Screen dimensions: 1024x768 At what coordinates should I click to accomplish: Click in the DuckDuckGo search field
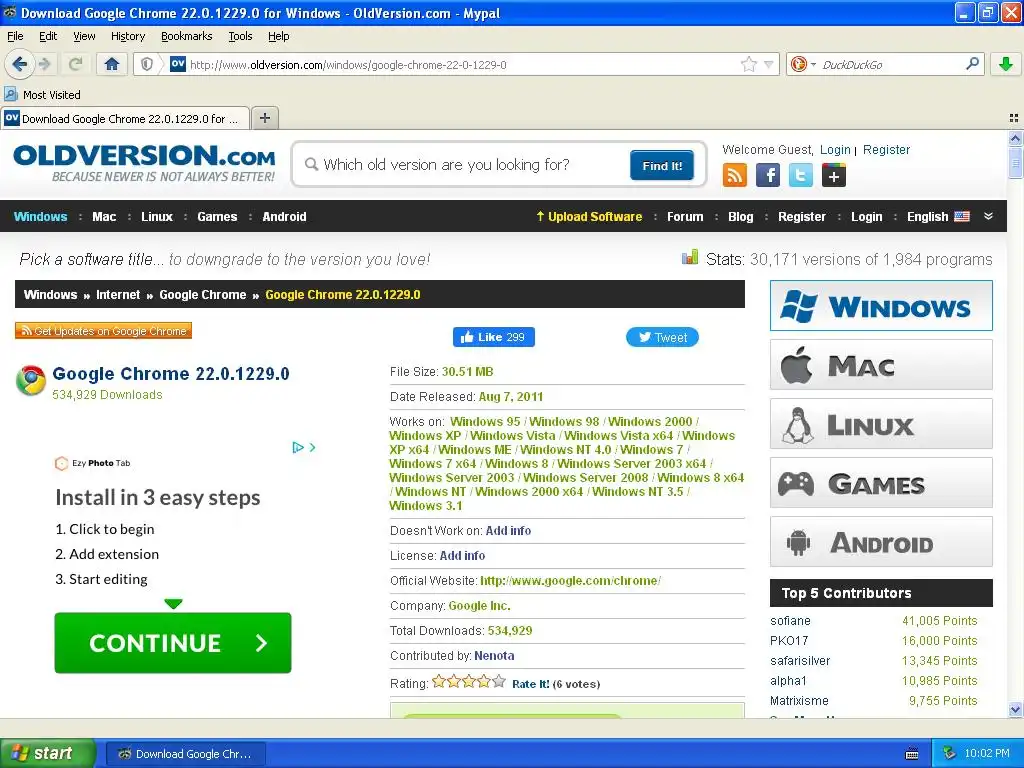point(891,64)
